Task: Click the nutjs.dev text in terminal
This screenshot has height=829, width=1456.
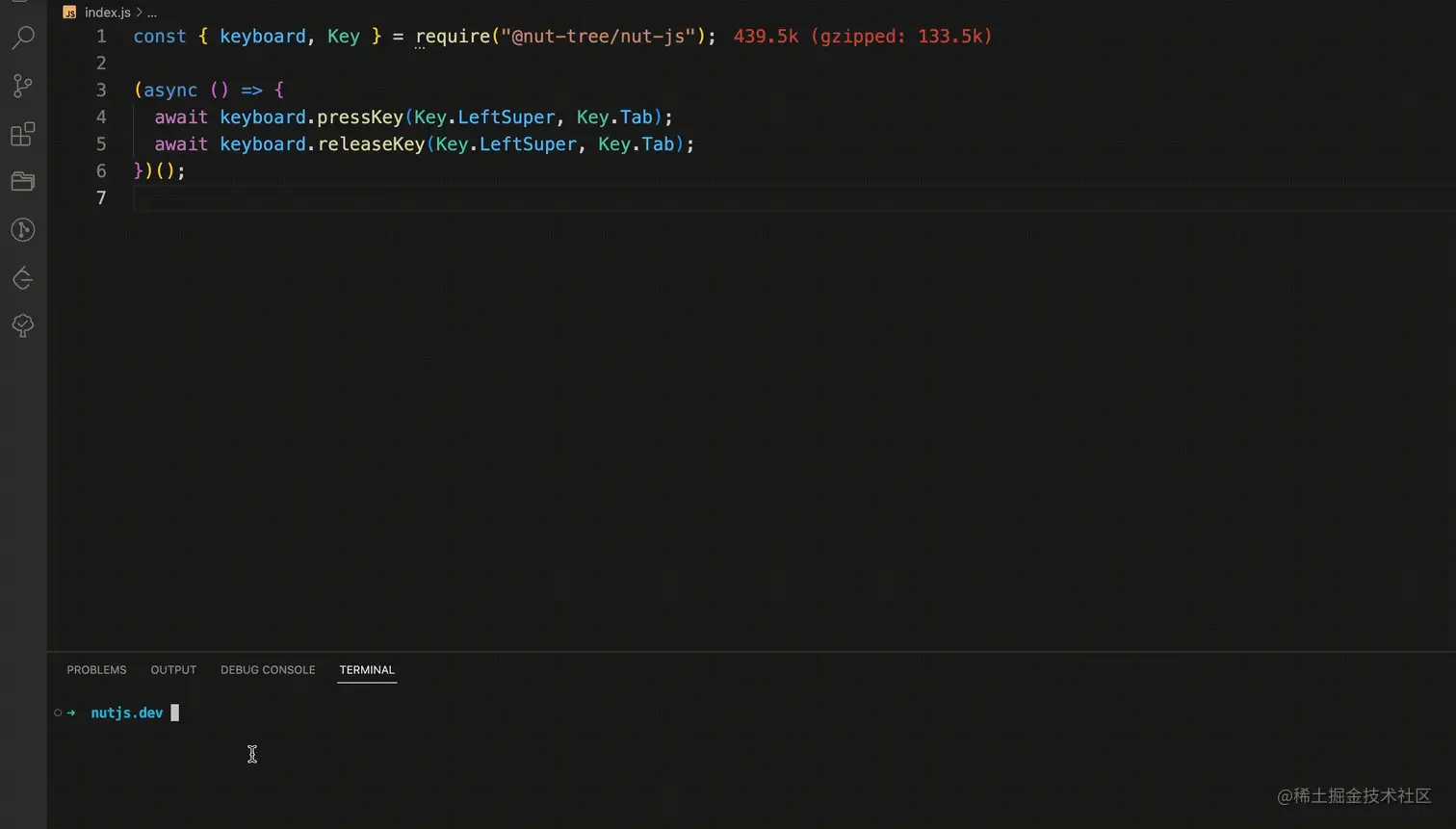Action: [x=126, y=712]
